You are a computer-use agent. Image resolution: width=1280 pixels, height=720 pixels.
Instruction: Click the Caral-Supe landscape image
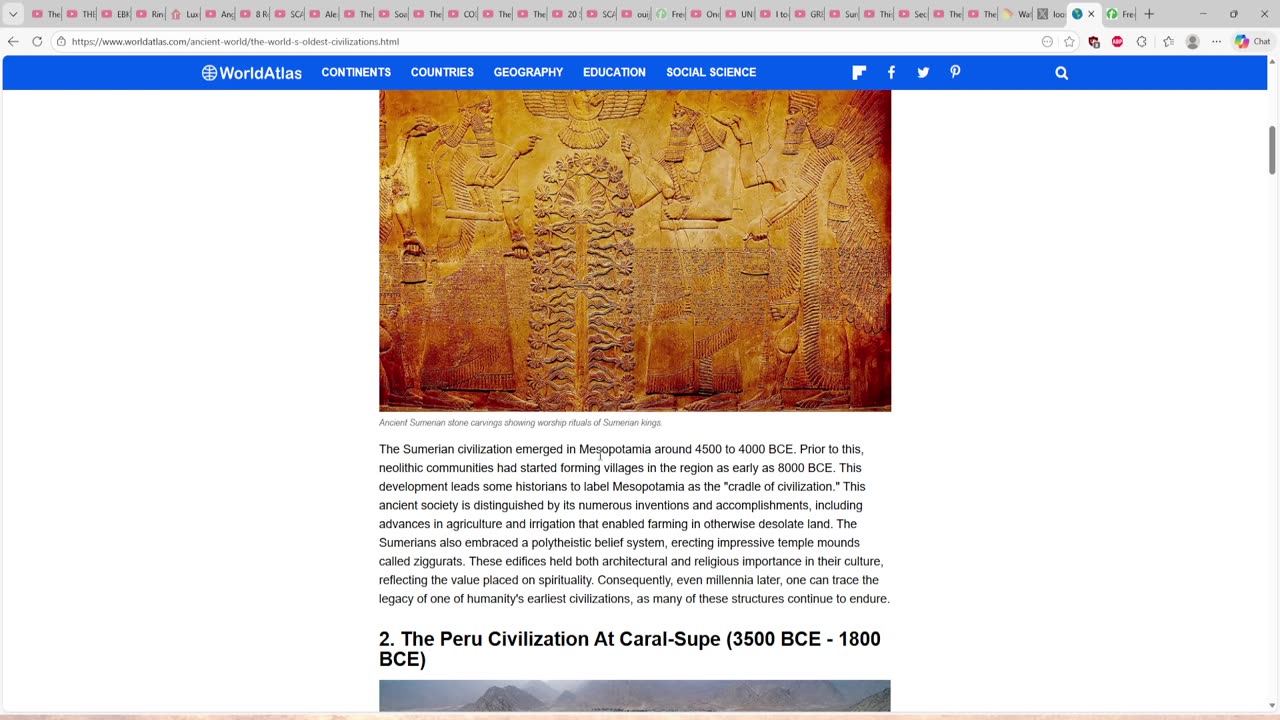pyautogui.click(x=635, y=696)
